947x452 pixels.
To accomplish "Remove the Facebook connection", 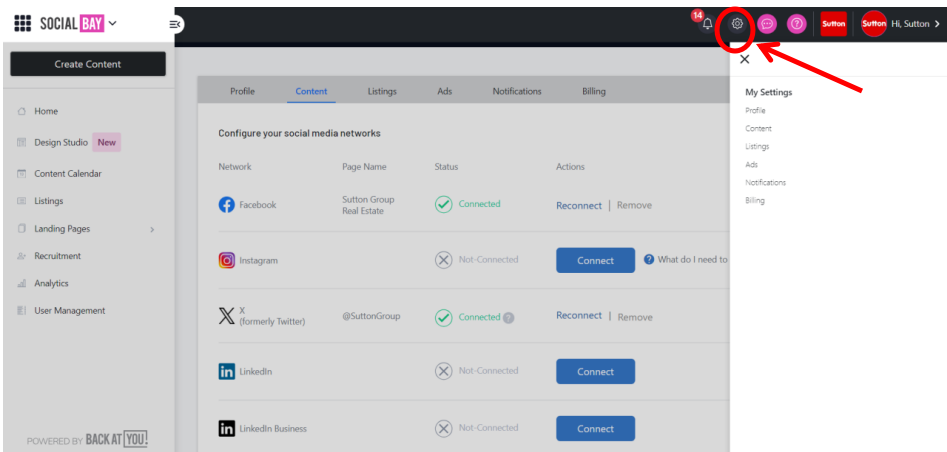I will [x=634, y=205].
